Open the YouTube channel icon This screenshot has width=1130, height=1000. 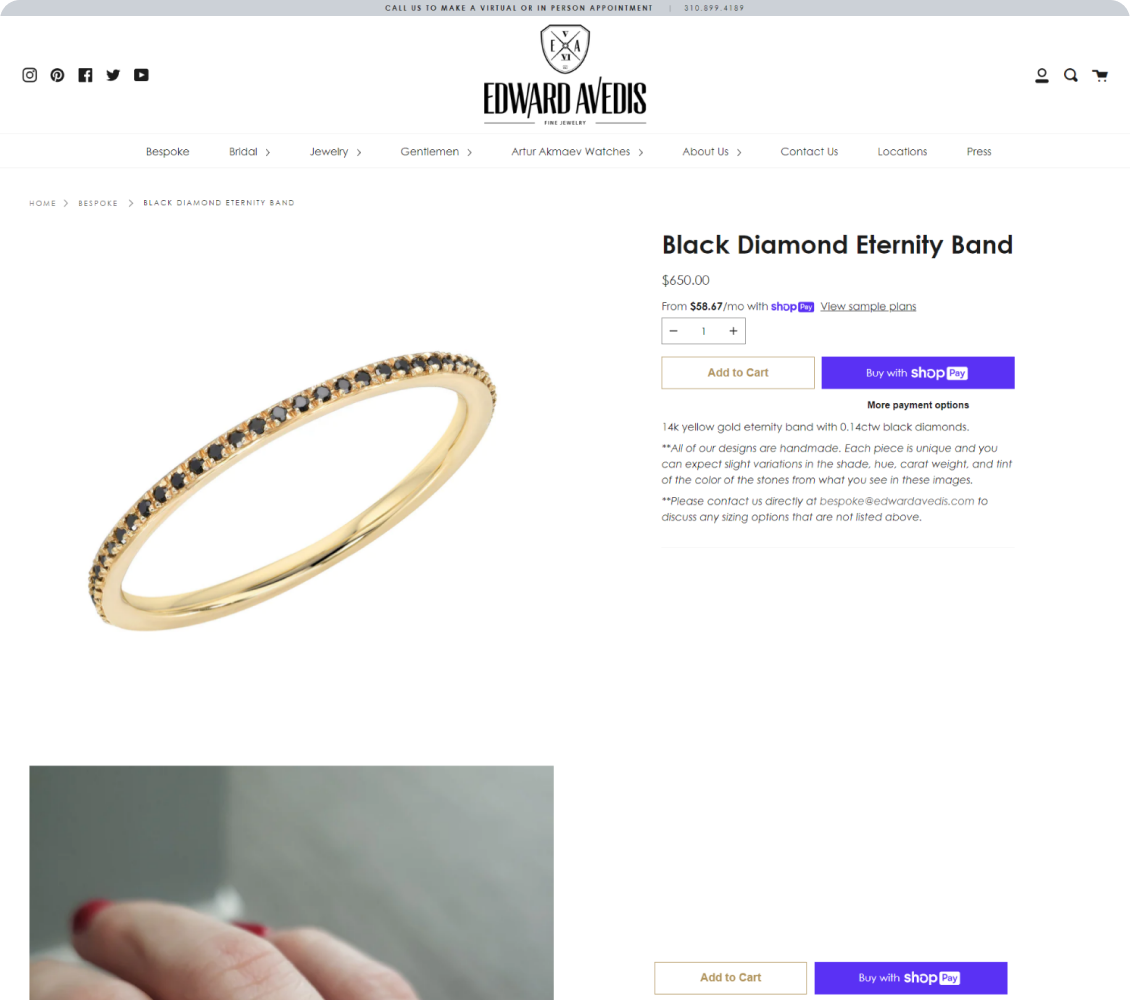tap(141, 75)
